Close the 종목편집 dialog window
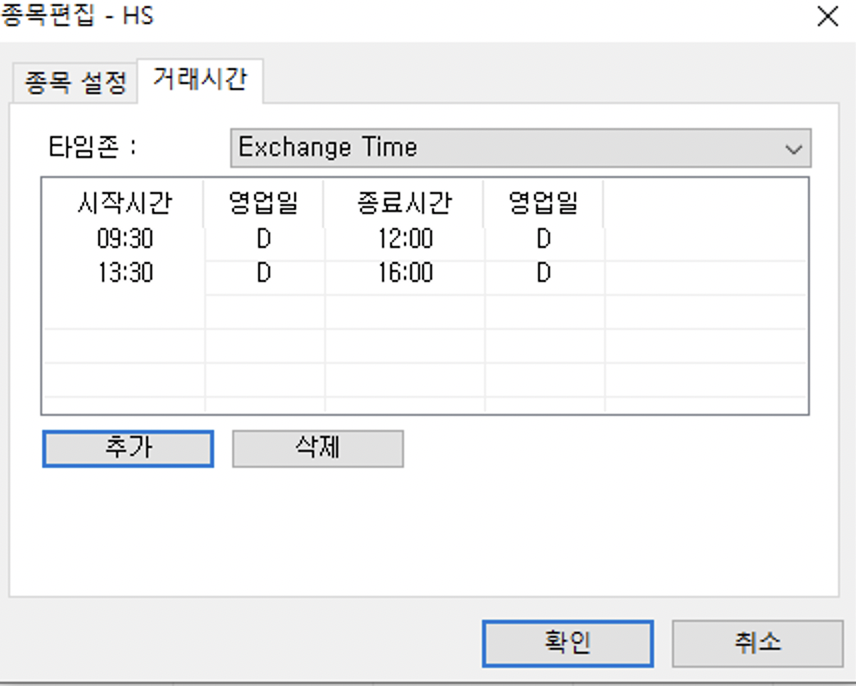 827,17
